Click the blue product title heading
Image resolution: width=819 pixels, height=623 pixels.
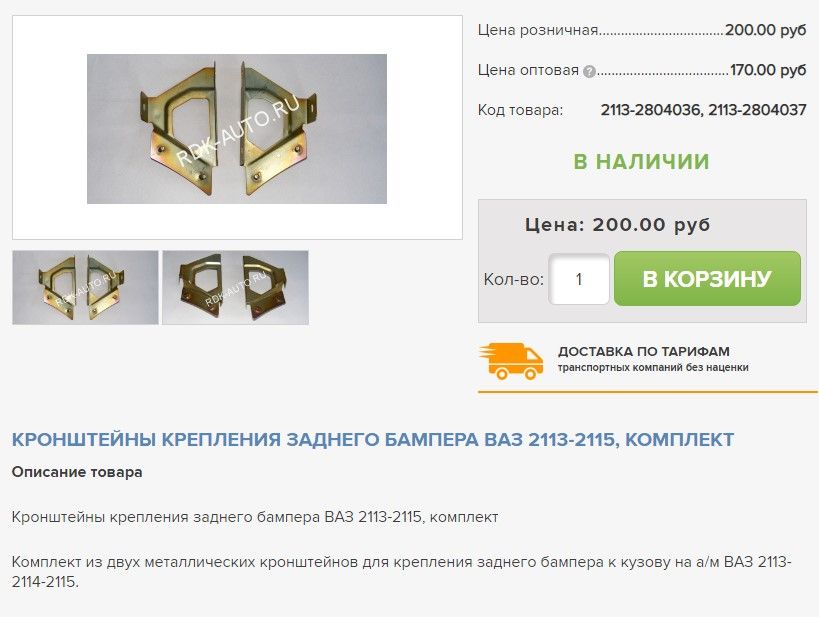point(373,440)
